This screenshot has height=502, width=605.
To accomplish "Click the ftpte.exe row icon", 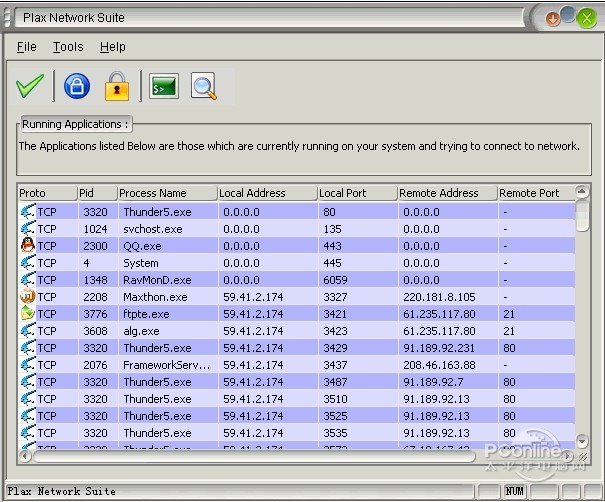I will click(x=27, y=314).
